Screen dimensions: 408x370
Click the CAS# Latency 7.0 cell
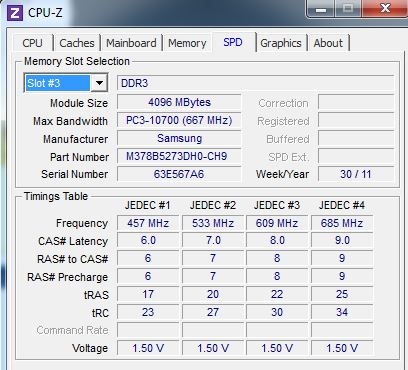(x=213, y=241)
